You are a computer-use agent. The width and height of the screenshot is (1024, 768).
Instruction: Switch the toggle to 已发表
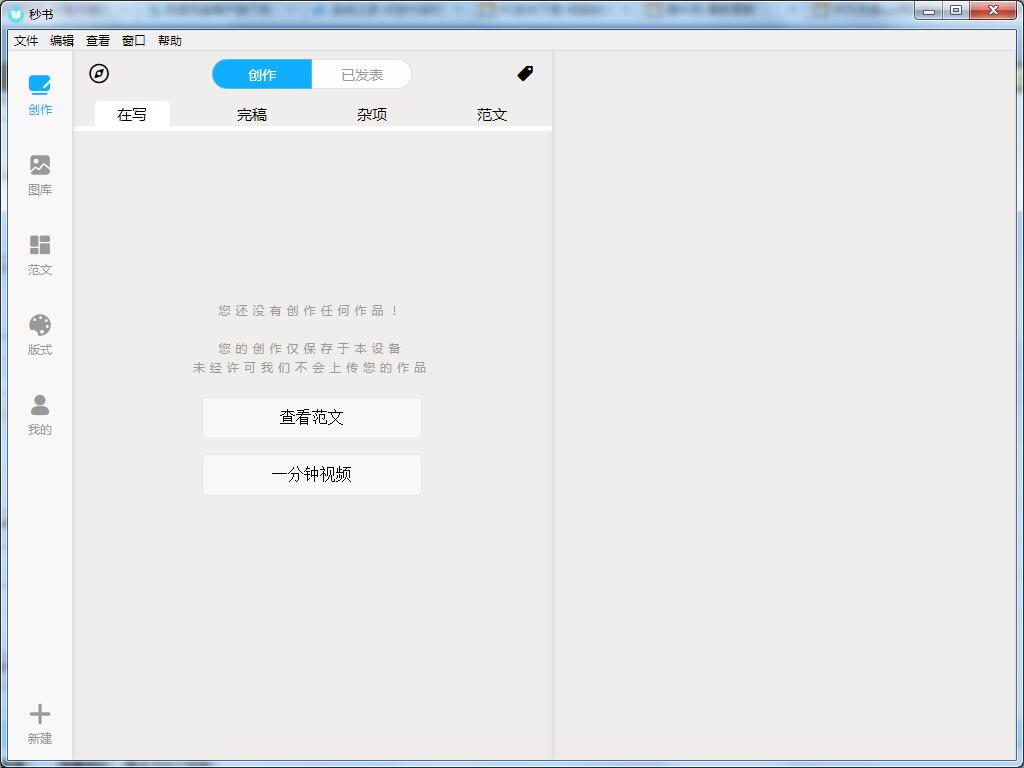(x=361, y=75)
